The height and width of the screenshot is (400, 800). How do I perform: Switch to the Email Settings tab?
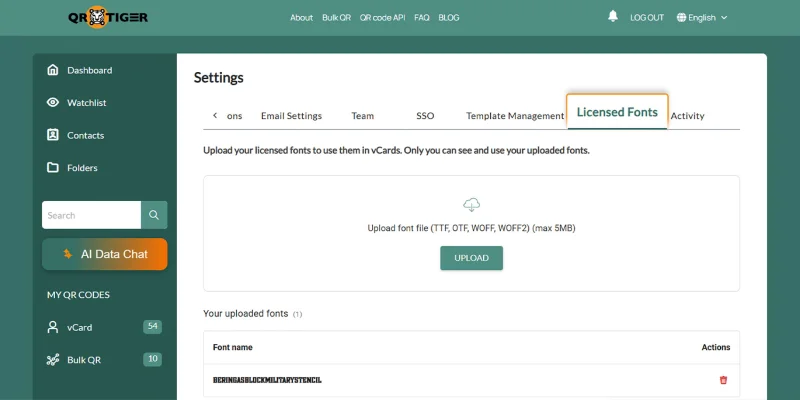291,116
